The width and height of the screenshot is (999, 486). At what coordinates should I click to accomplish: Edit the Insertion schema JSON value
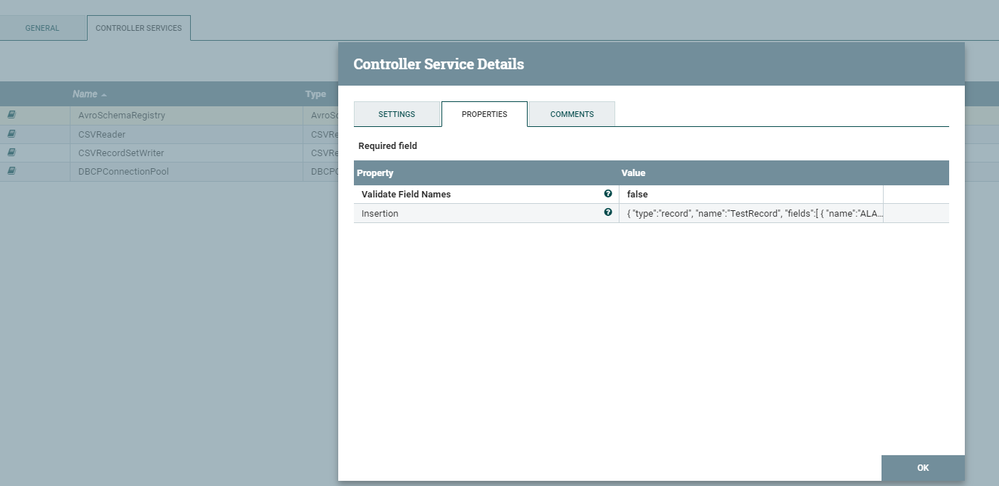click(751, 213)
